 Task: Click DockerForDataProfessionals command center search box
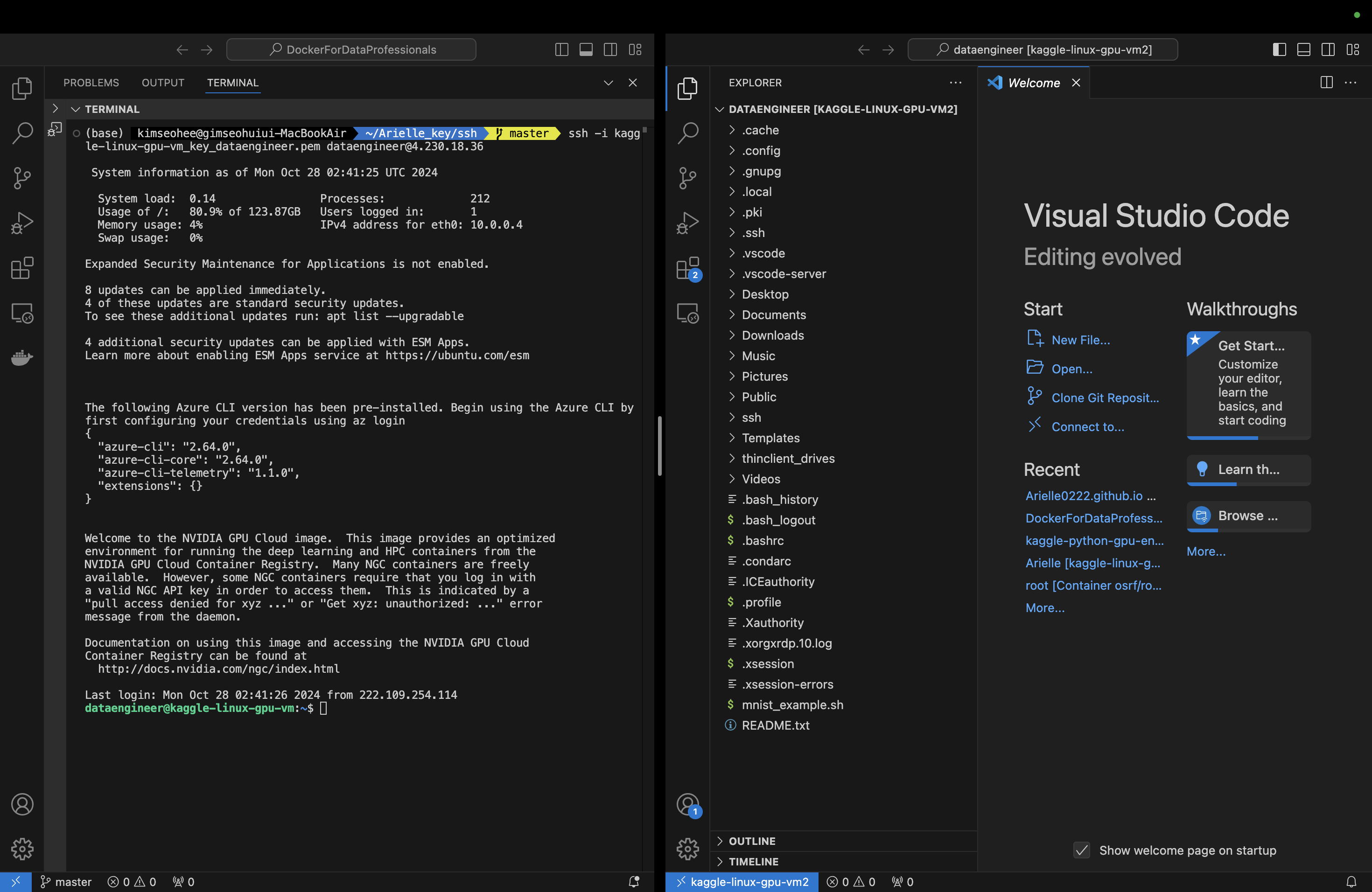[x=352, y=49]
